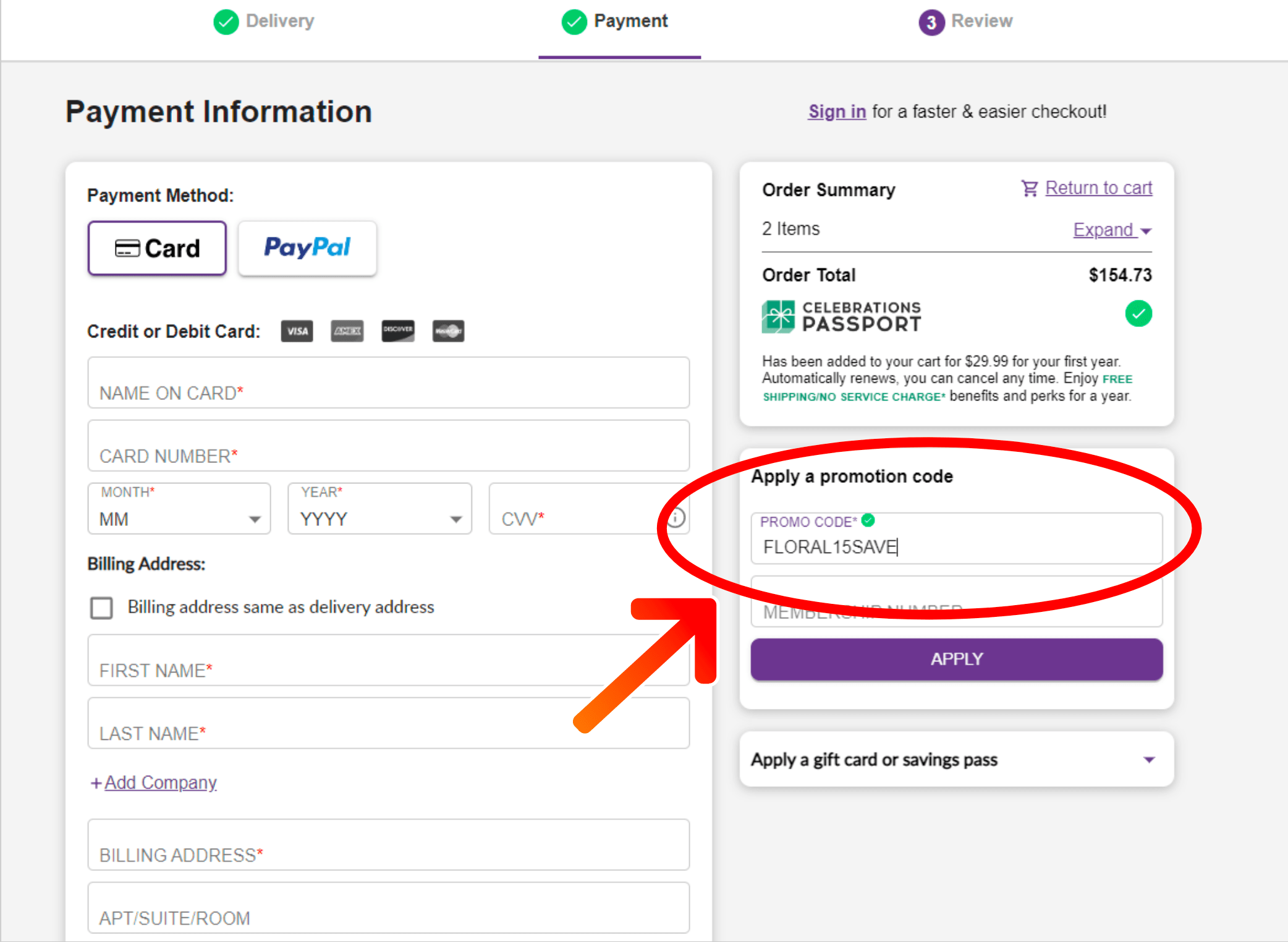Viewport: 1288px width, 942px height.
Task: Go back to the Delivery step
Action: click(x=264, y=21)
